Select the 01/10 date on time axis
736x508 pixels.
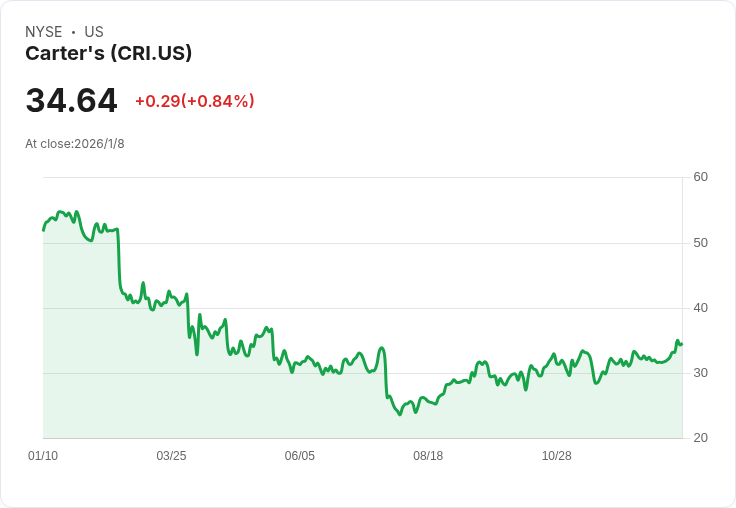[x=43, y=456]
